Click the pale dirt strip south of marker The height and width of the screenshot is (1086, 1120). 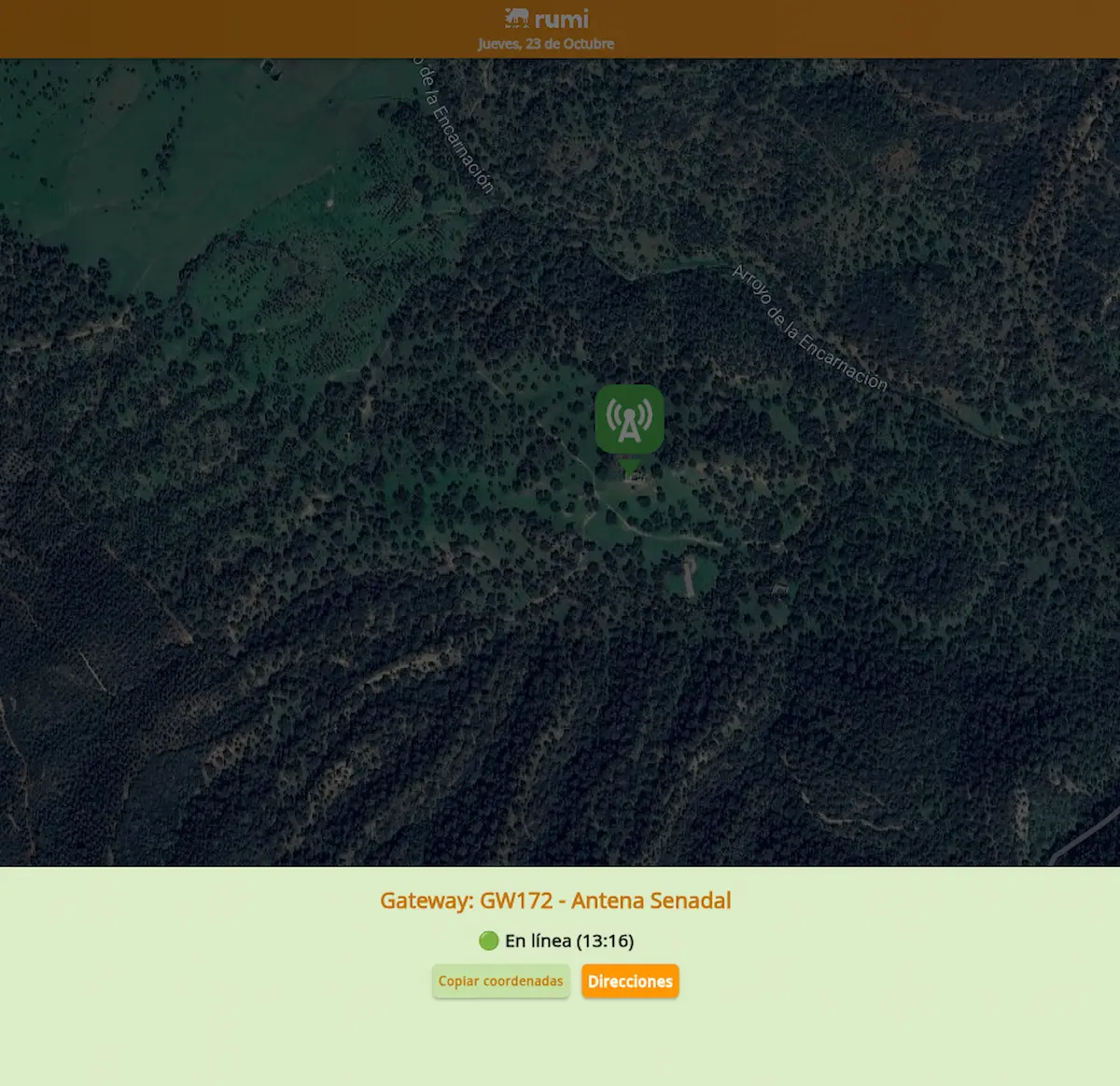pos(689,576)
